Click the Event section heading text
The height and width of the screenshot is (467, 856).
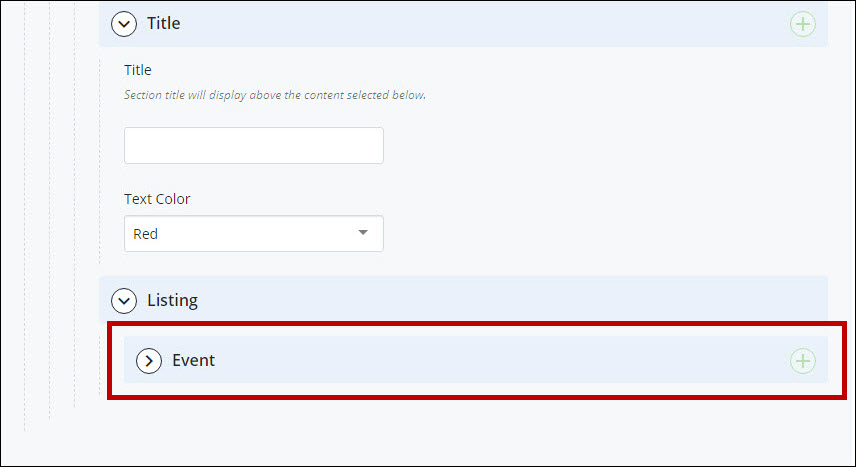click(194, 360)
